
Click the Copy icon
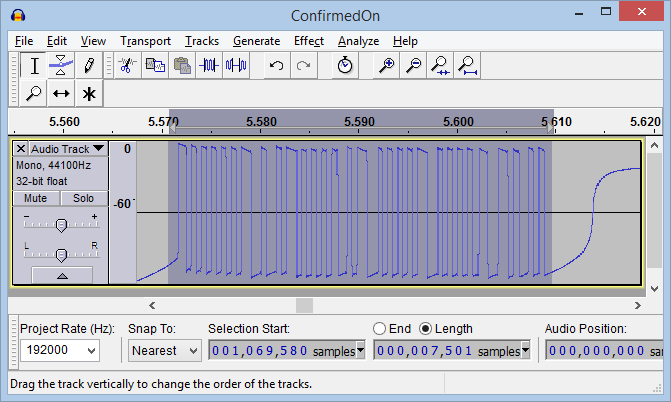point(155,66)
